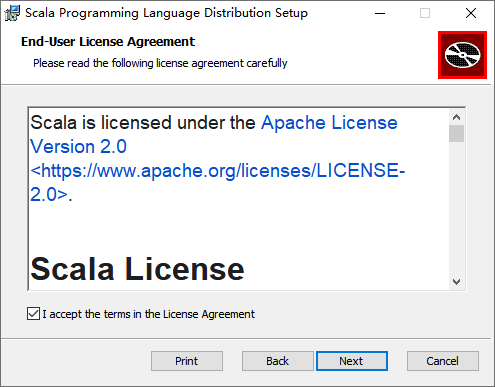Uncheck I accept the terms checkbox
This screenshot has width=495, height=387.
coord(33,314)
